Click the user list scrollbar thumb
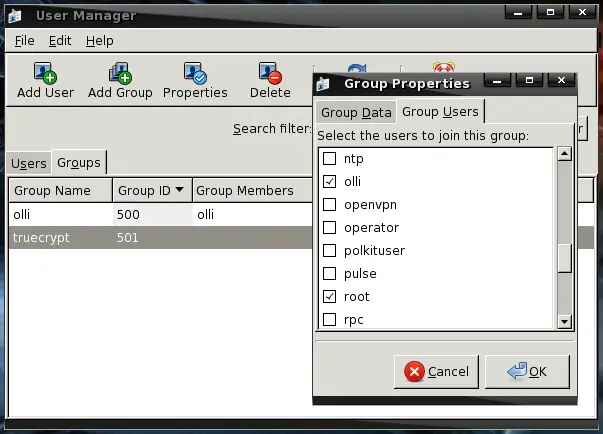 tap(565, 258)
